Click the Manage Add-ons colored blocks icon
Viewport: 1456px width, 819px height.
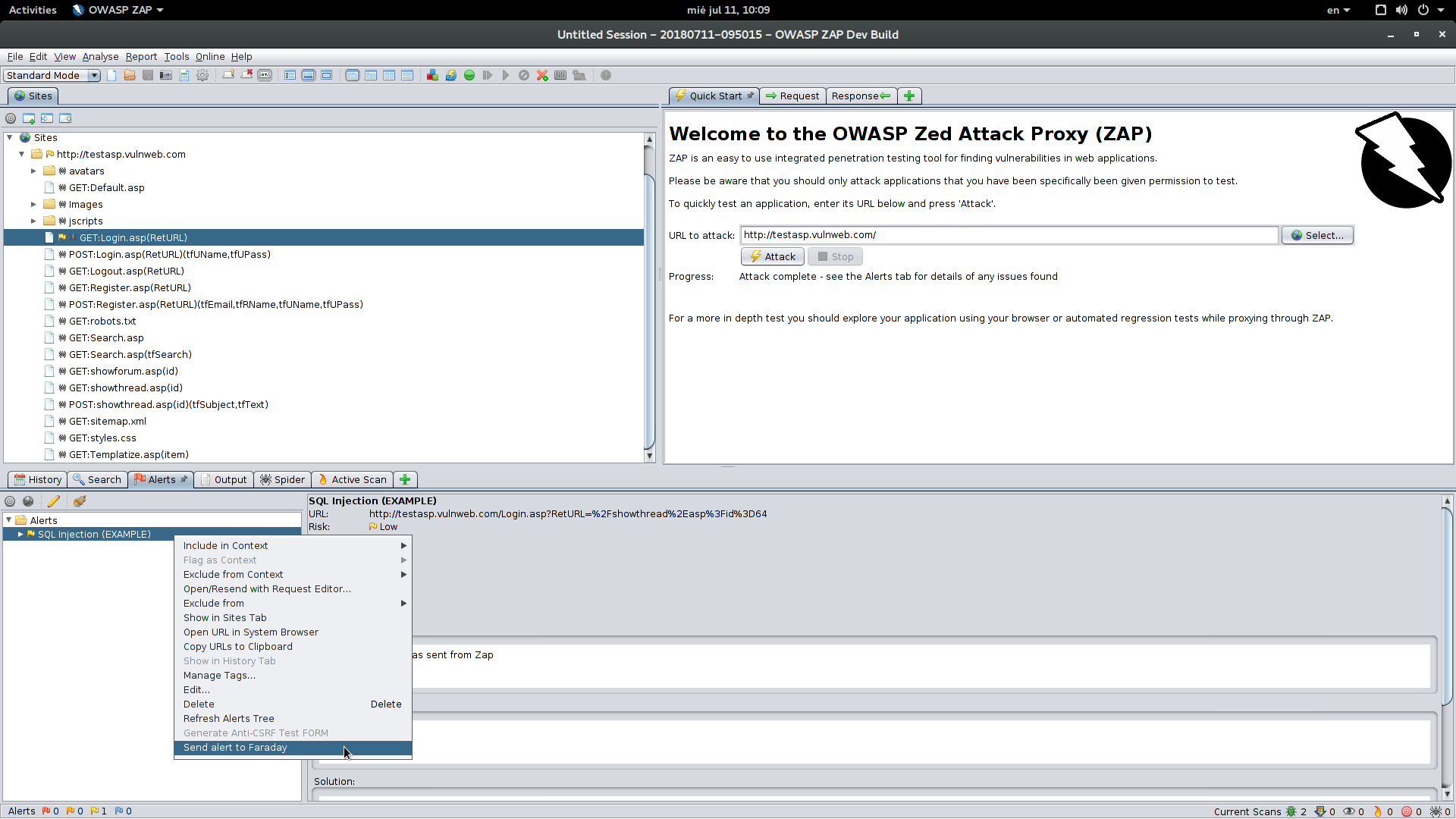click(432, 75)
